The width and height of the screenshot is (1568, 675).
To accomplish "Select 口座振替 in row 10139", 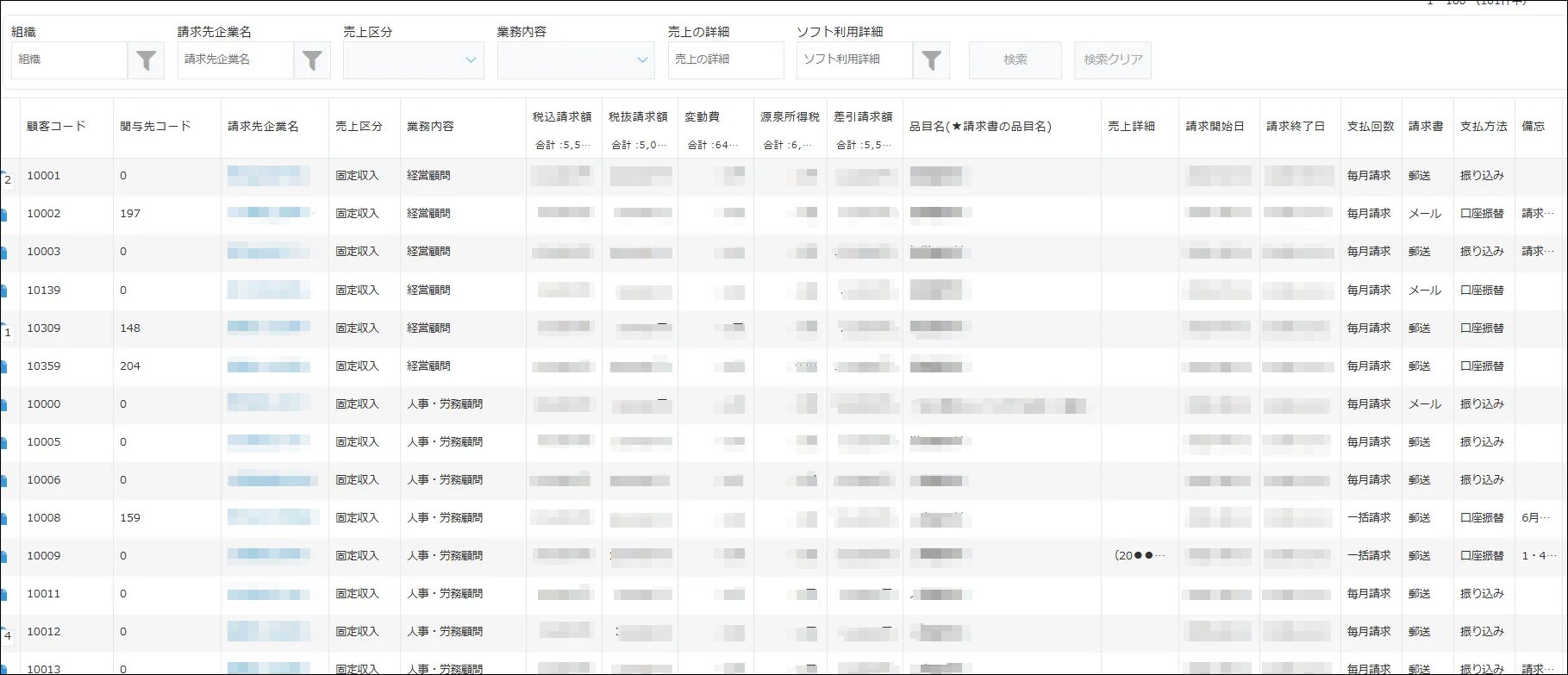I will pos(1482,291).
